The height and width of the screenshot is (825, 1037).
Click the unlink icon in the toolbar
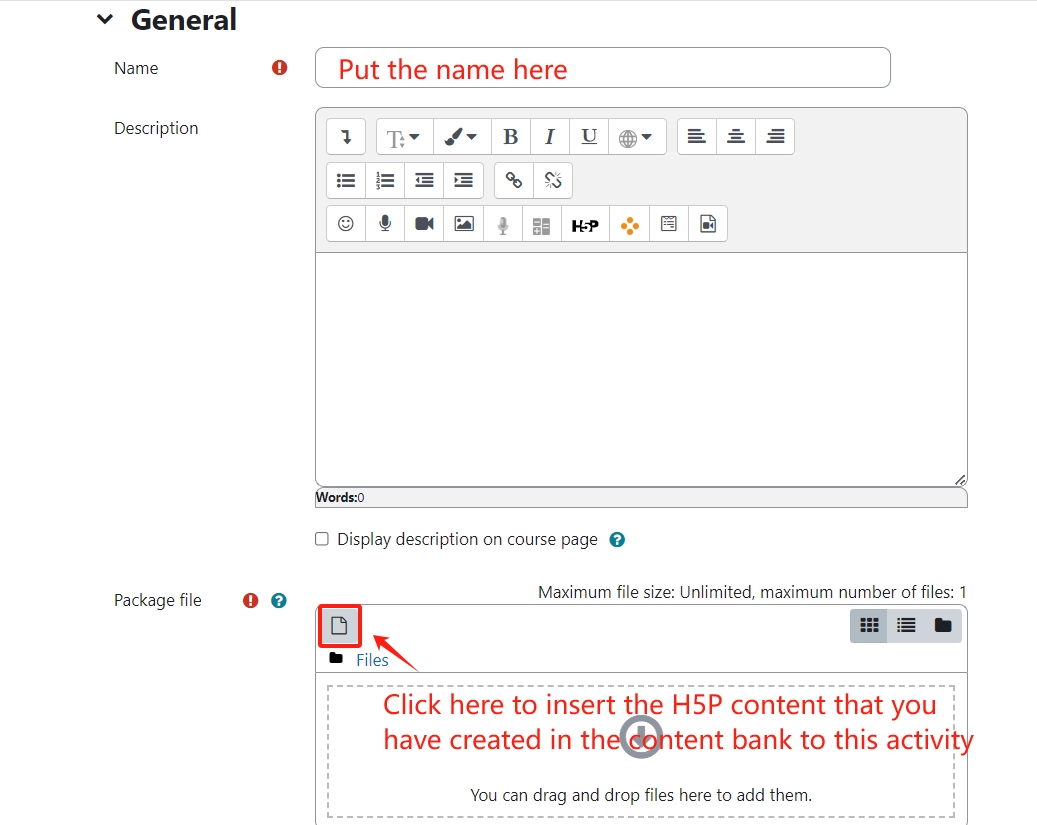click(553, 180)
